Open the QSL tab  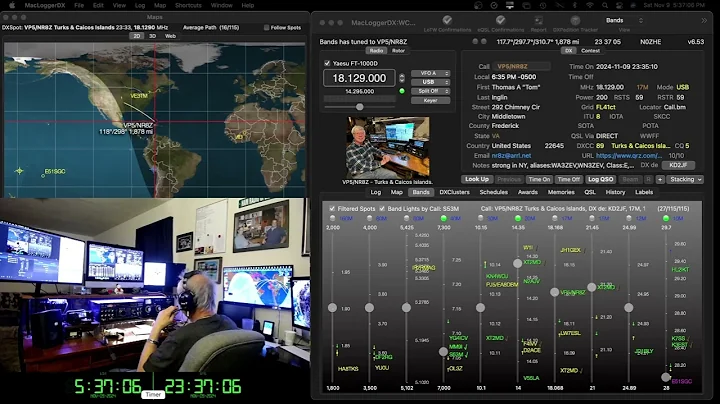click(x=590, y=192)
